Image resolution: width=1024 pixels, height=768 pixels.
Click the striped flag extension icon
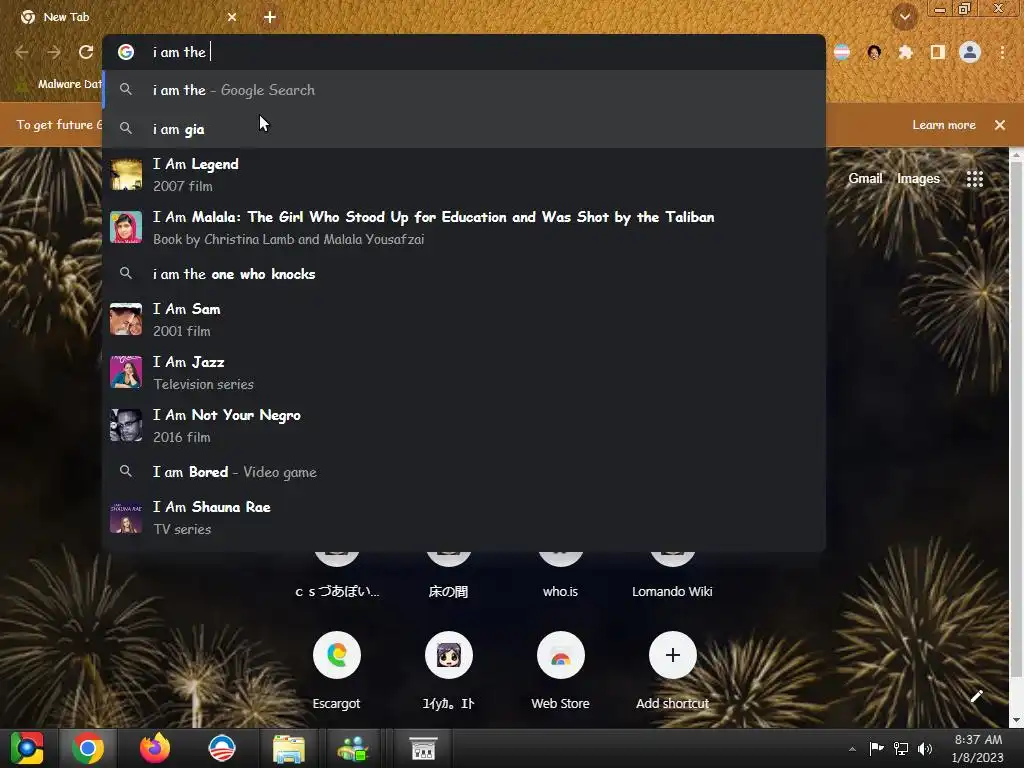842,52
